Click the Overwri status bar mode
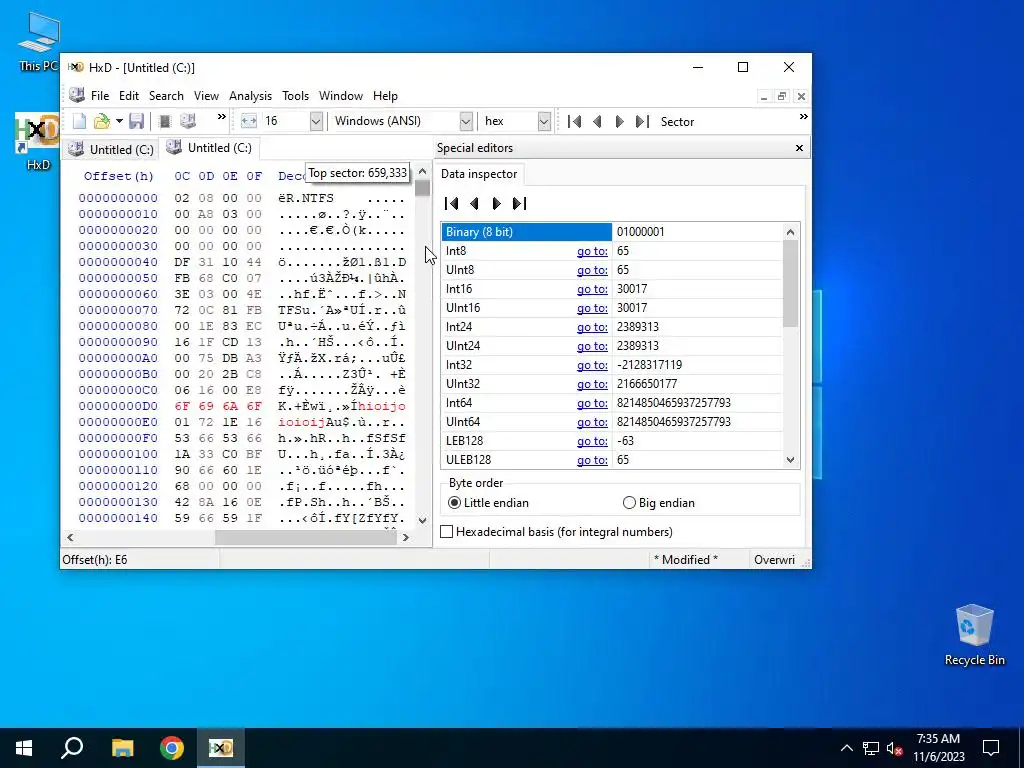 tap(775, 560)
